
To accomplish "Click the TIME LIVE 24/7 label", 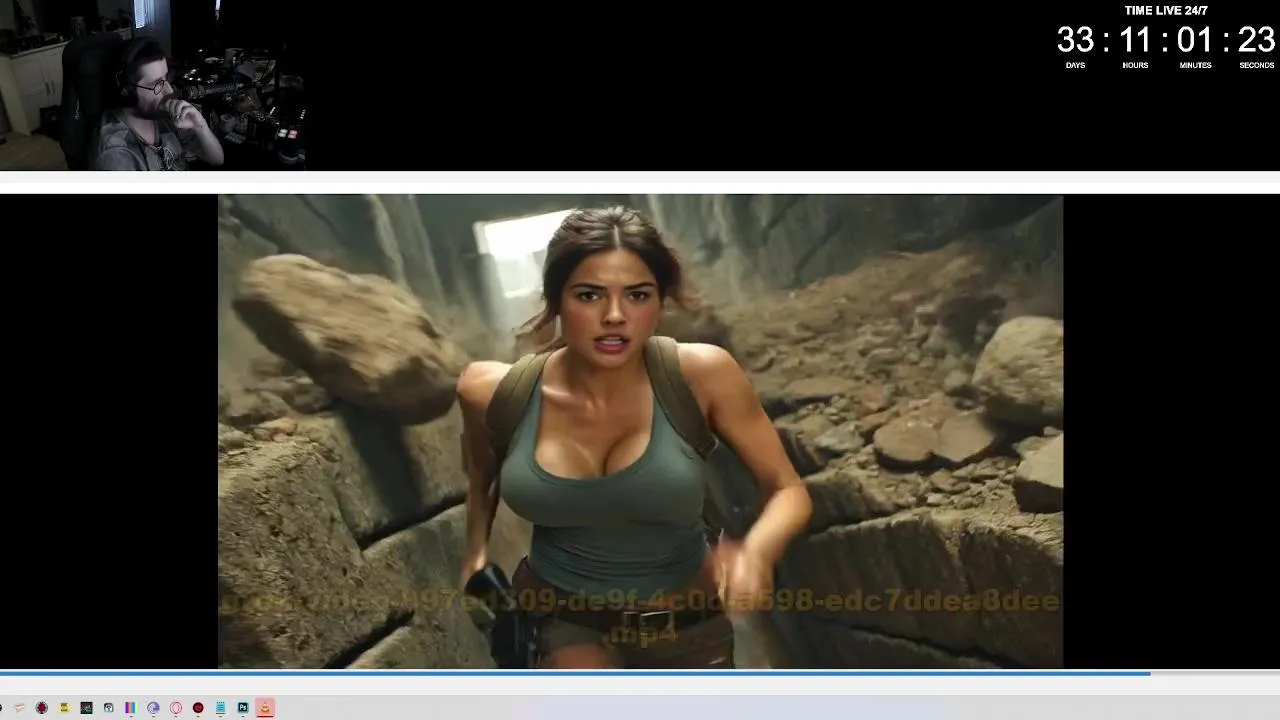I will 1165,11.
